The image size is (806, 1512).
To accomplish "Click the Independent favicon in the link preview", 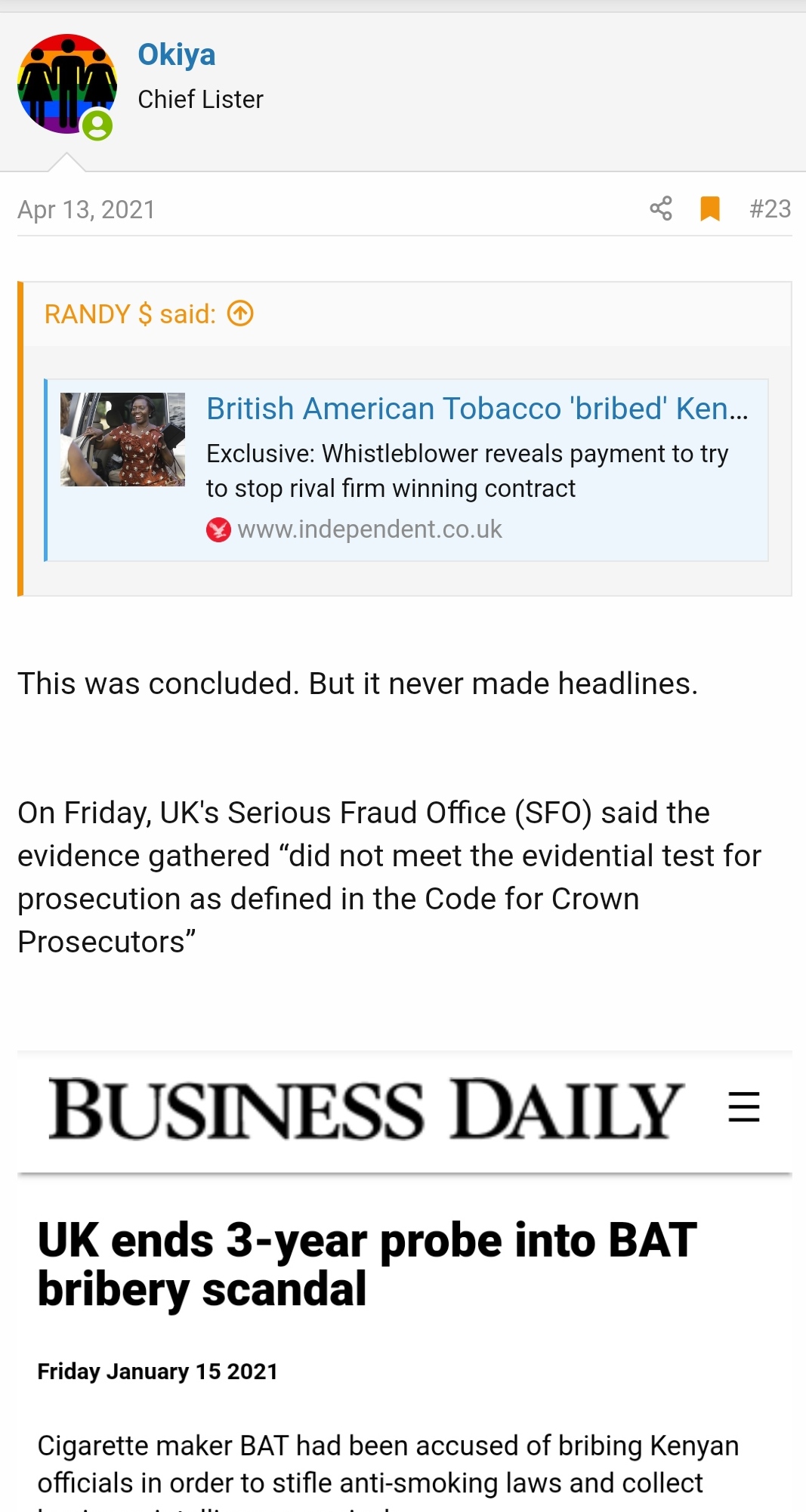I will [x=218, y=529].
